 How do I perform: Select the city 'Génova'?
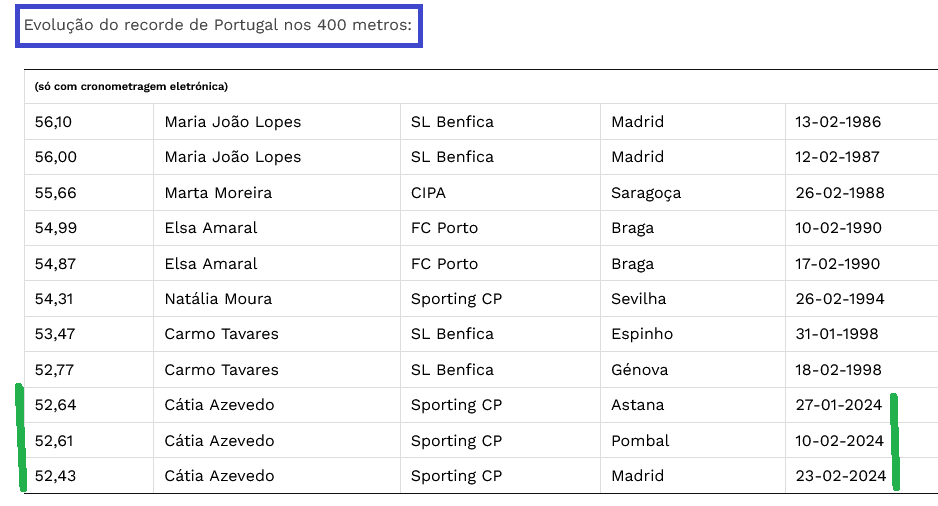click(639, 370)
